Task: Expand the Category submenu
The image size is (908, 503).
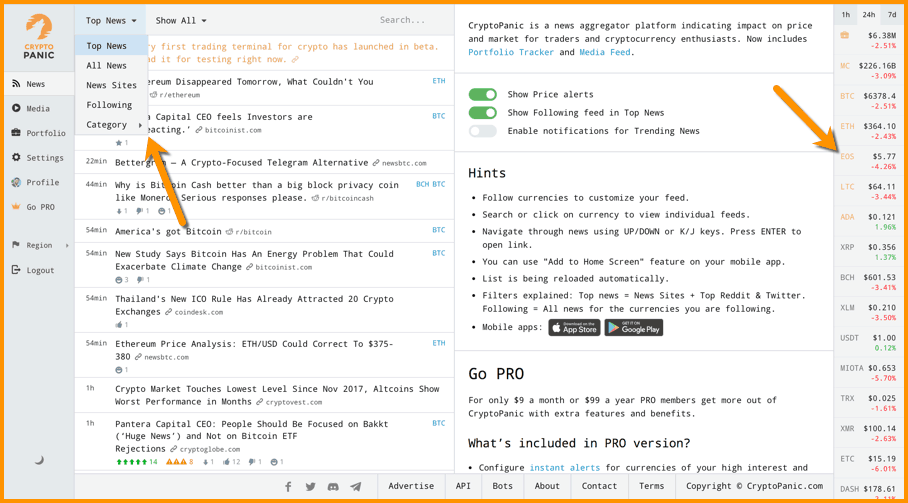Action: (x=111, y=124)
